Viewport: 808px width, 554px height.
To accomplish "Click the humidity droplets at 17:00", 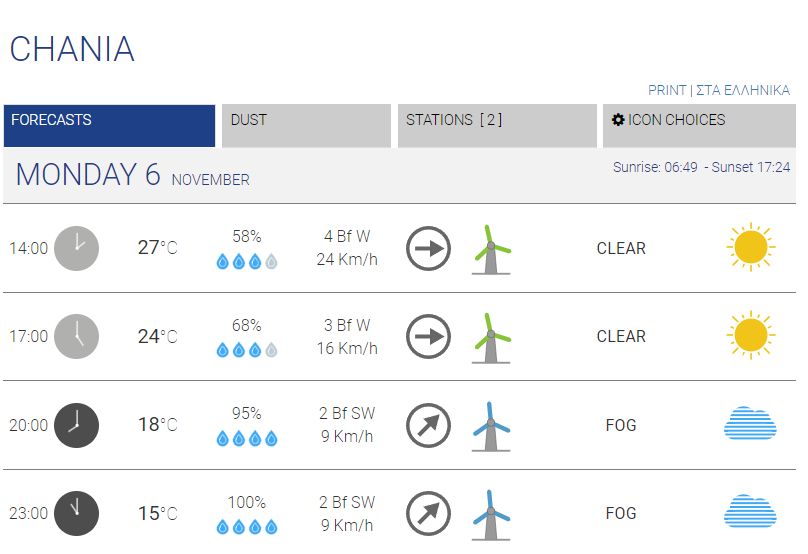I will click(x=247, y=350).
